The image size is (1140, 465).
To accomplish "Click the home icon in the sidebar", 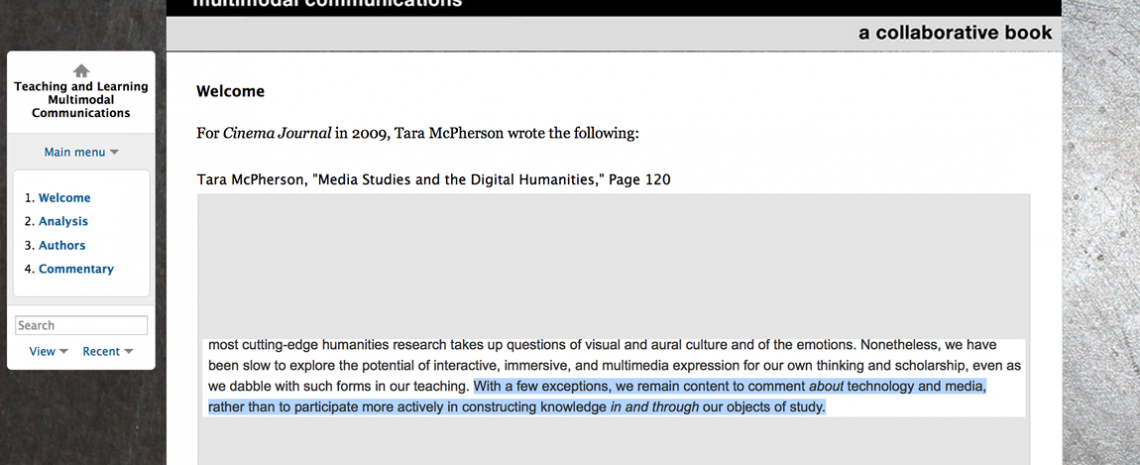I will coord(81,71).
